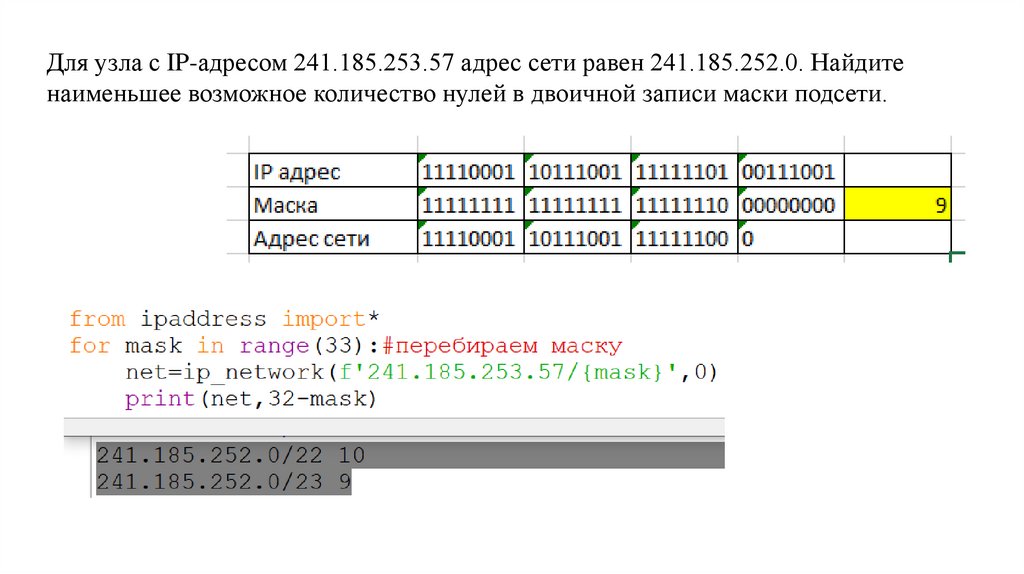Click mask cell 00000000
Image resolution: width=1024 pixels, height=574 pixels.
[790, 204]
